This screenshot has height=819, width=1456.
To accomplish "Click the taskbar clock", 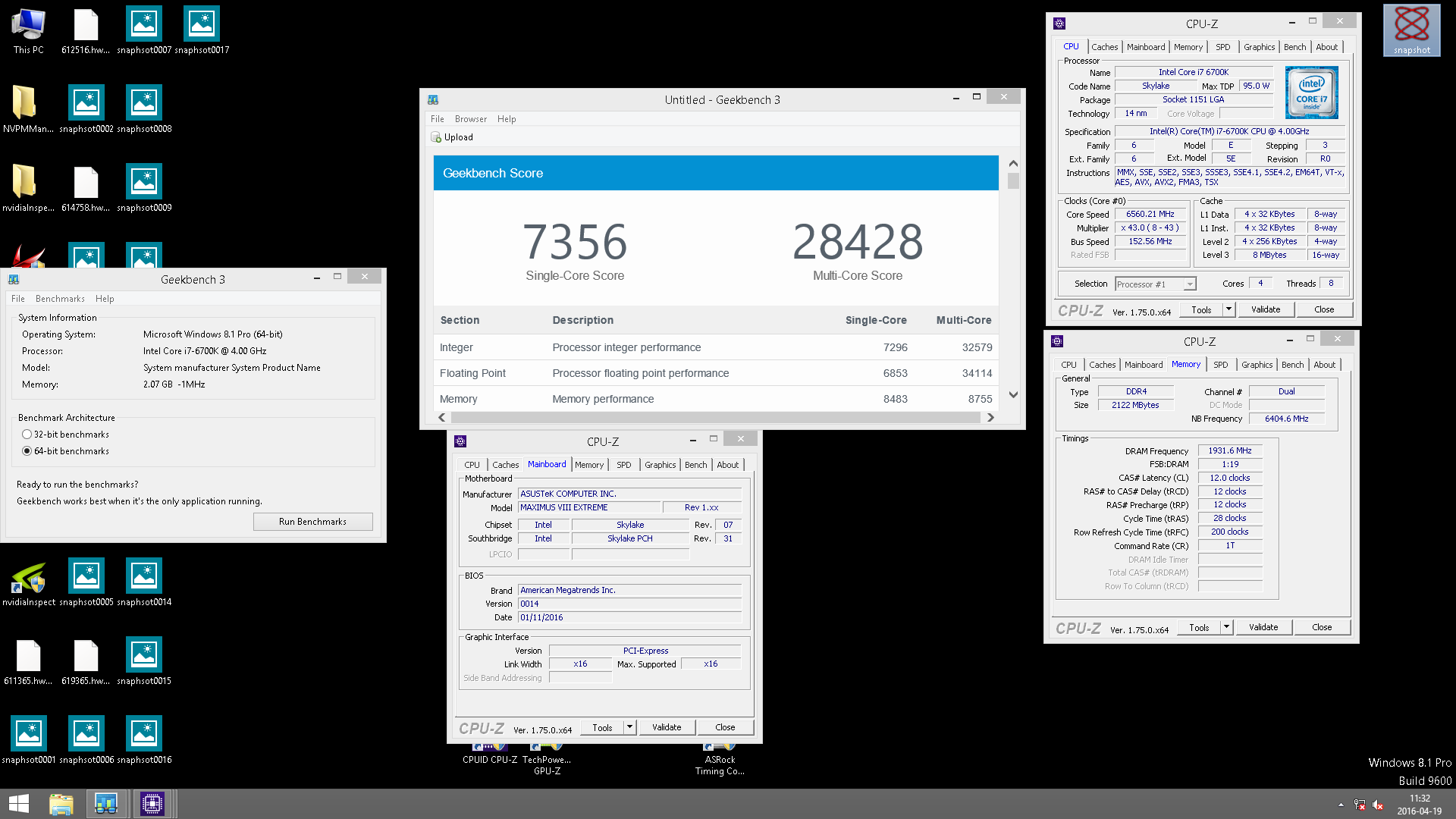I will pos(1420,805).
